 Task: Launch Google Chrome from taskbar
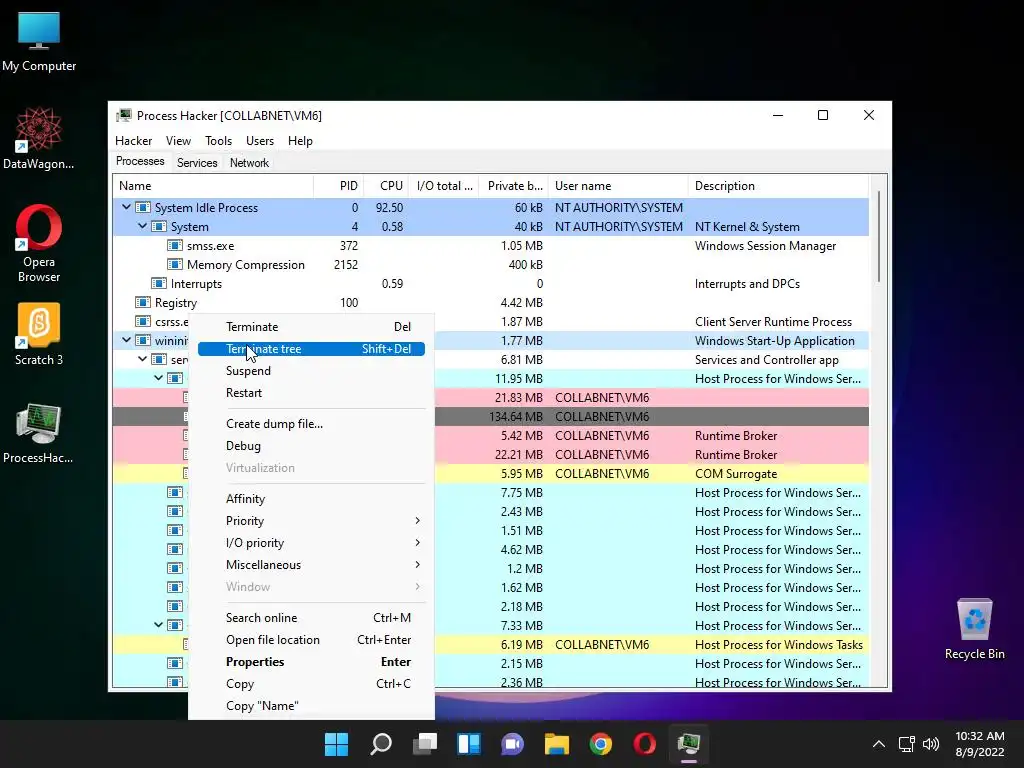click(x=601, y=744)
